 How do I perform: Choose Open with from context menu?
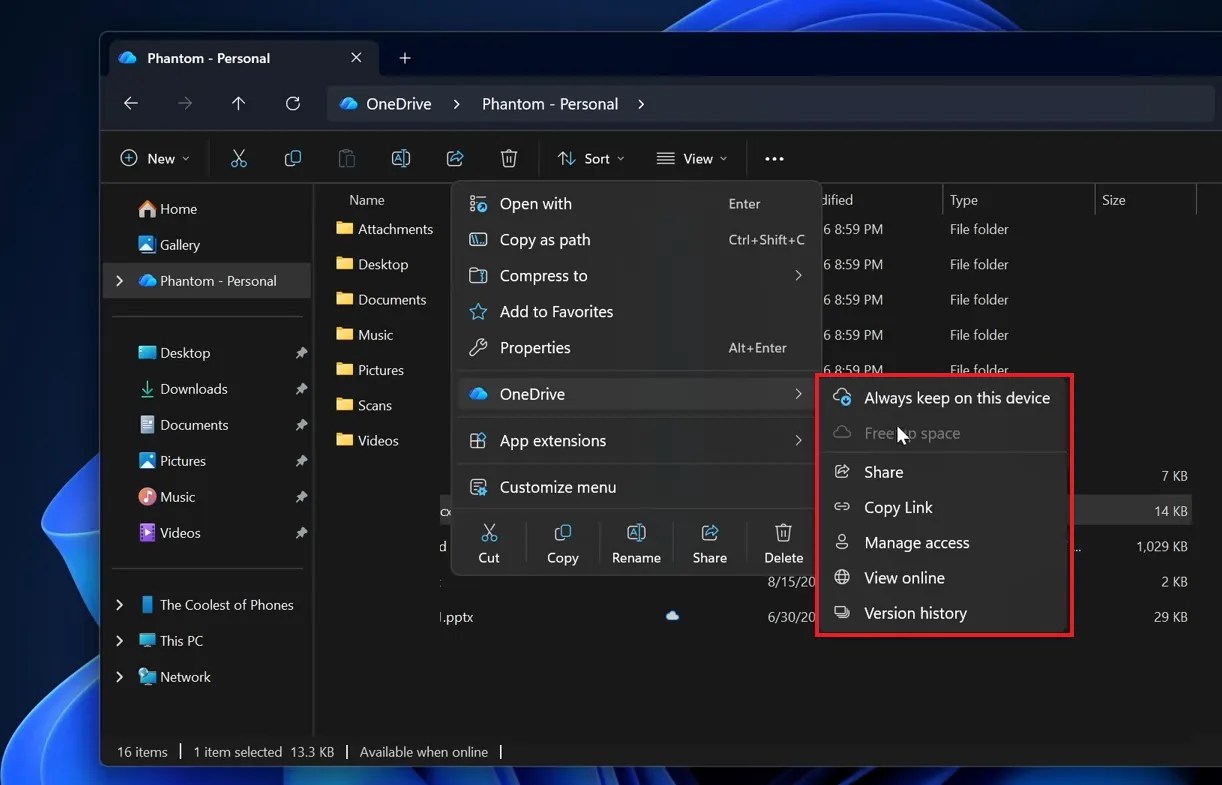tap(637, 204)
